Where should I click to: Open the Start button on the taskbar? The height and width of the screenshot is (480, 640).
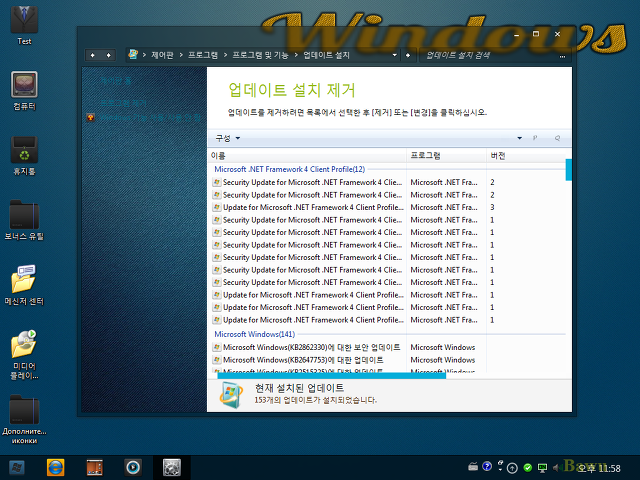[17, 468]
